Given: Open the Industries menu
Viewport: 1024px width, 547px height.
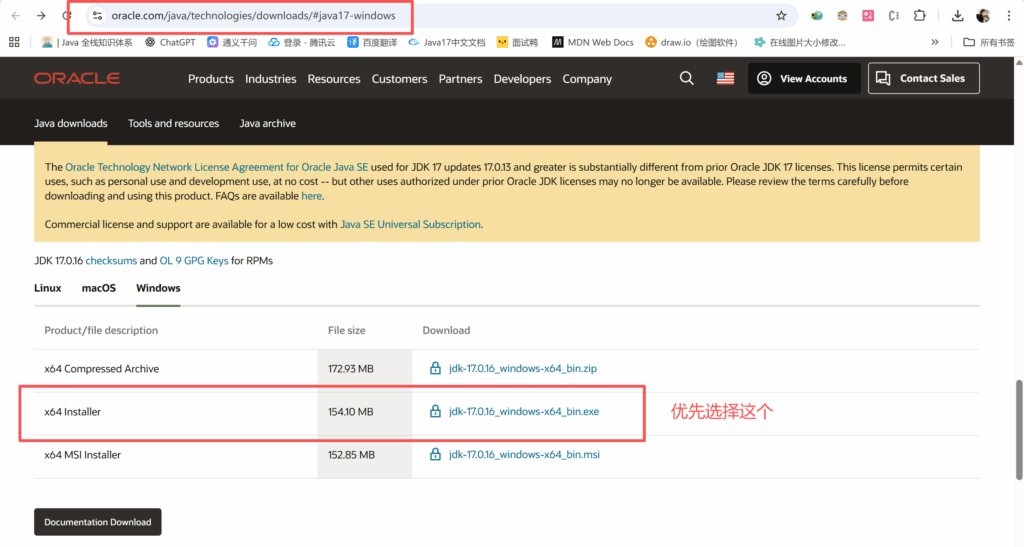Looking at the screenshot, I should point(270,79).
